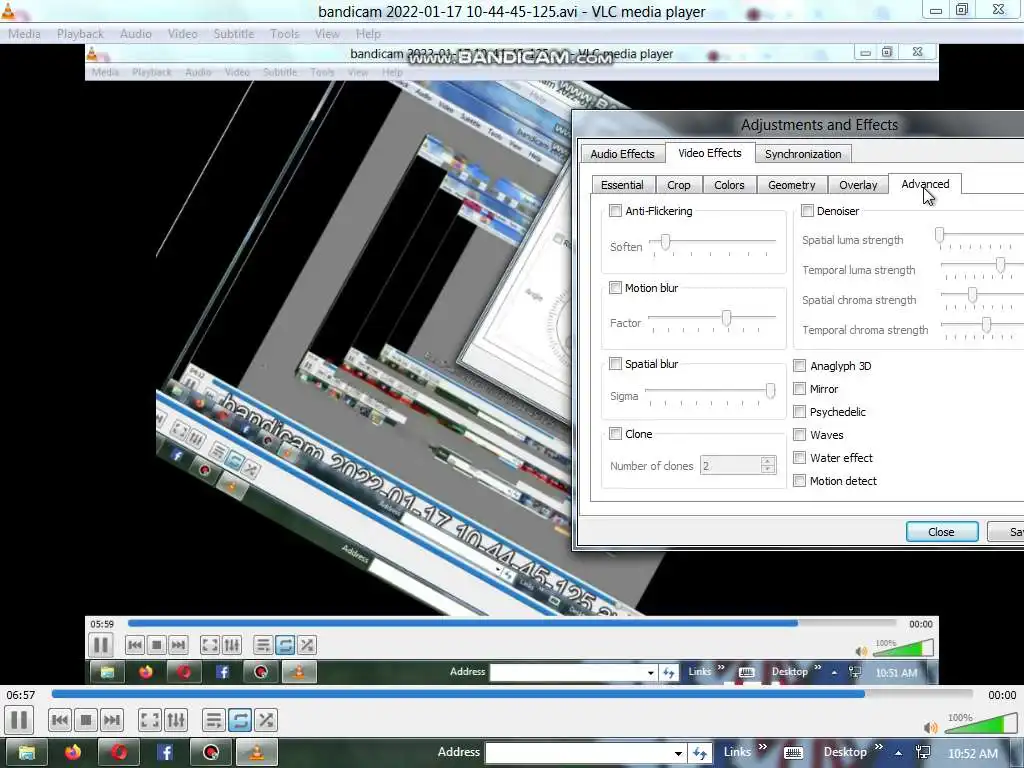The image size is (1024, 768).
Task: Open the Essential video effects tab
Action: (622, 185)
